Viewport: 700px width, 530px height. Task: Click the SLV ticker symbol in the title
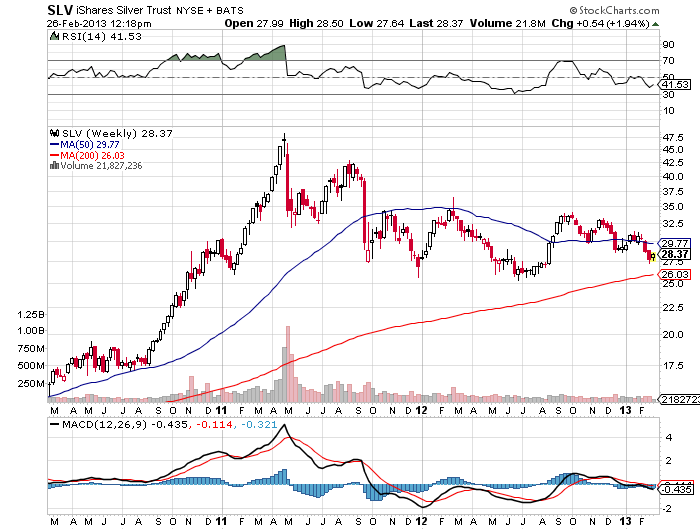click(60, 10)
